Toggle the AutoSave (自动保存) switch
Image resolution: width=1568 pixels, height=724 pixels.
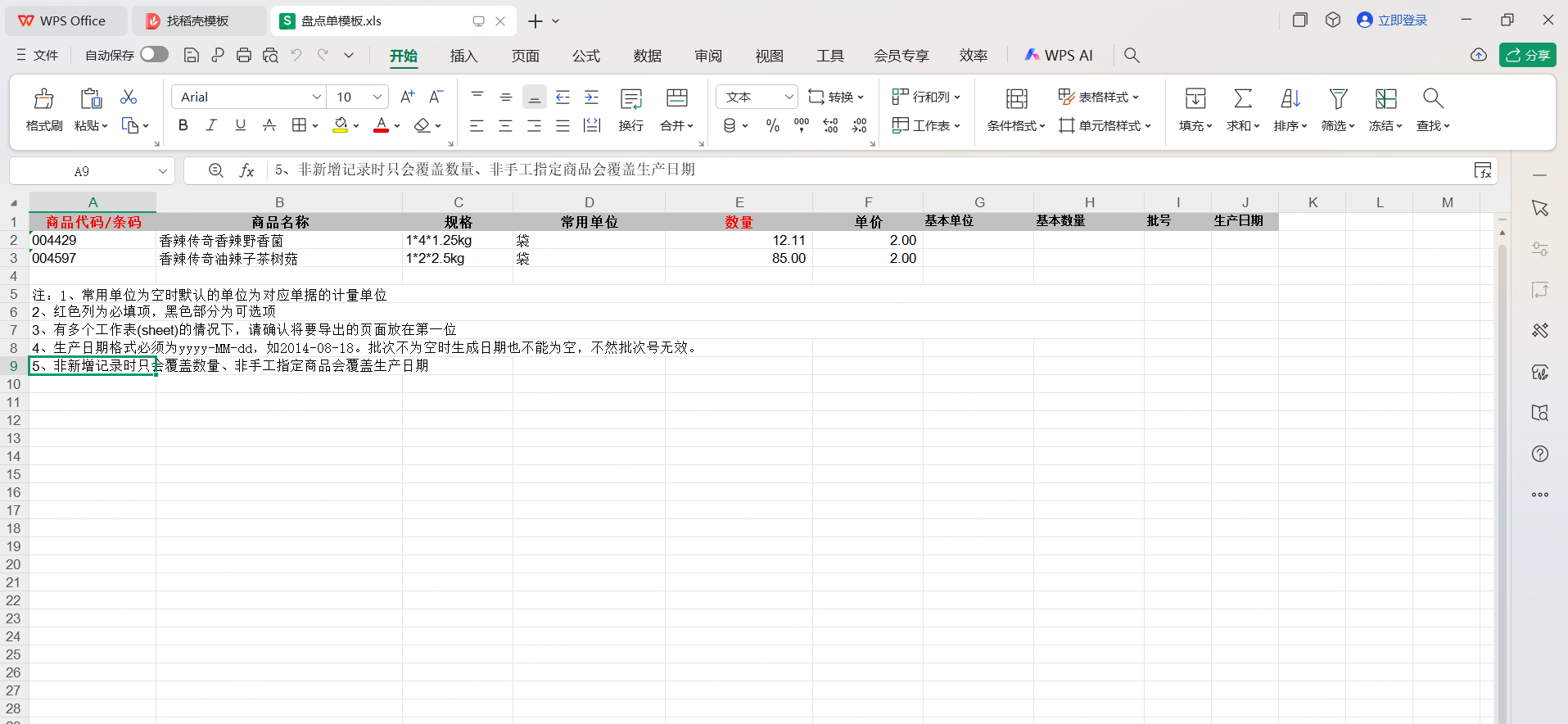click(x=154, y=54)
